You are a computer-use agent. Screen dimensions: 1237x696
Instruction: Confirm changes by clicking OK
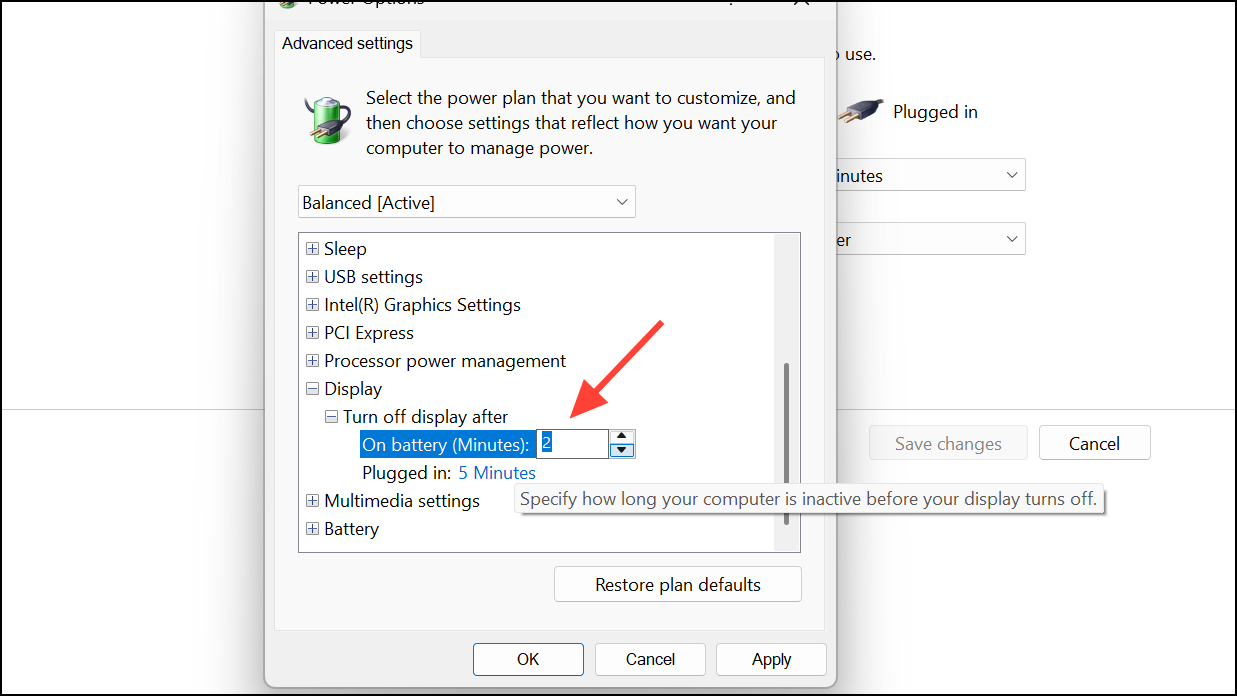click(x=528, y=659)
